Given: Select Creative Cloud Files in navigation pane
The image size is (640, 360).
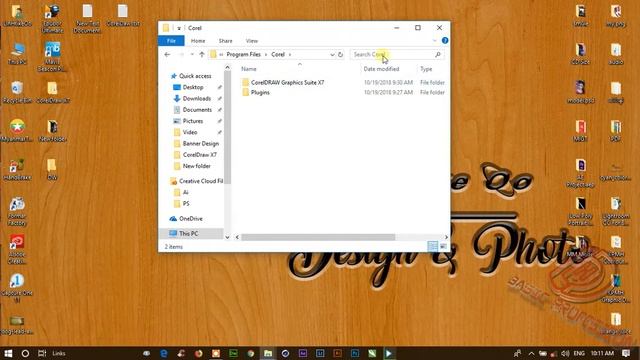Looking at the screenshot, I should [196, 181].
